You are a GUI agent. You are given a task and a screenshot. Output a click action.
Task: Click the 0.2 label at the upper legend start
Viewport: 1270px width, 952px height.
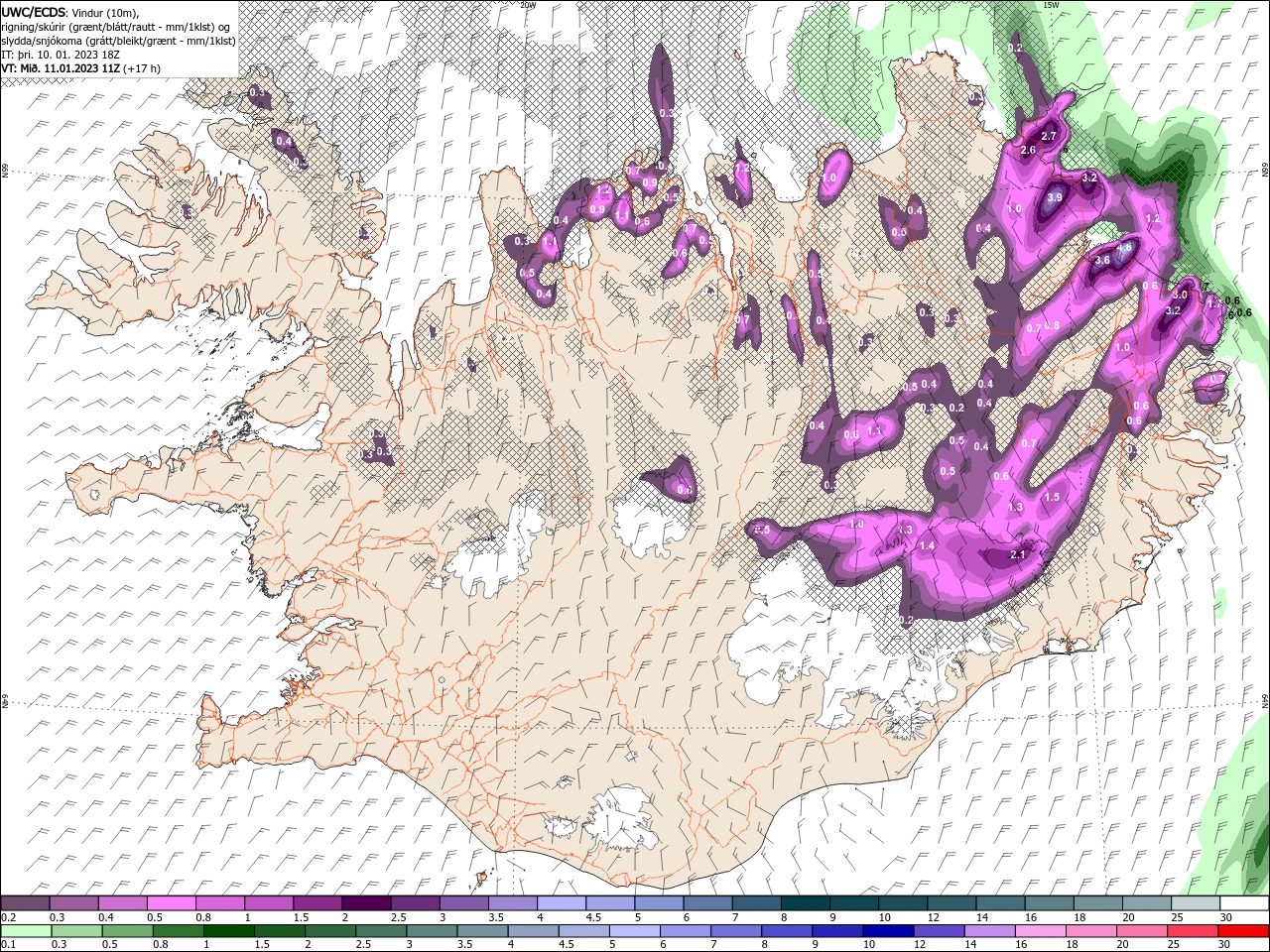tap(8, 917)
